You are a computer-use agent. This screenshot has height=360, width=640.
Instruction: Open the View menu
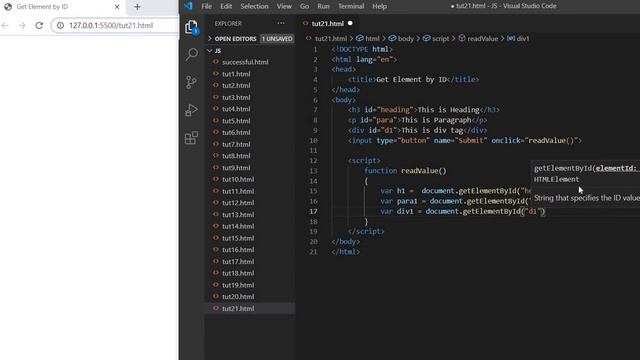[x=284, y=6]
